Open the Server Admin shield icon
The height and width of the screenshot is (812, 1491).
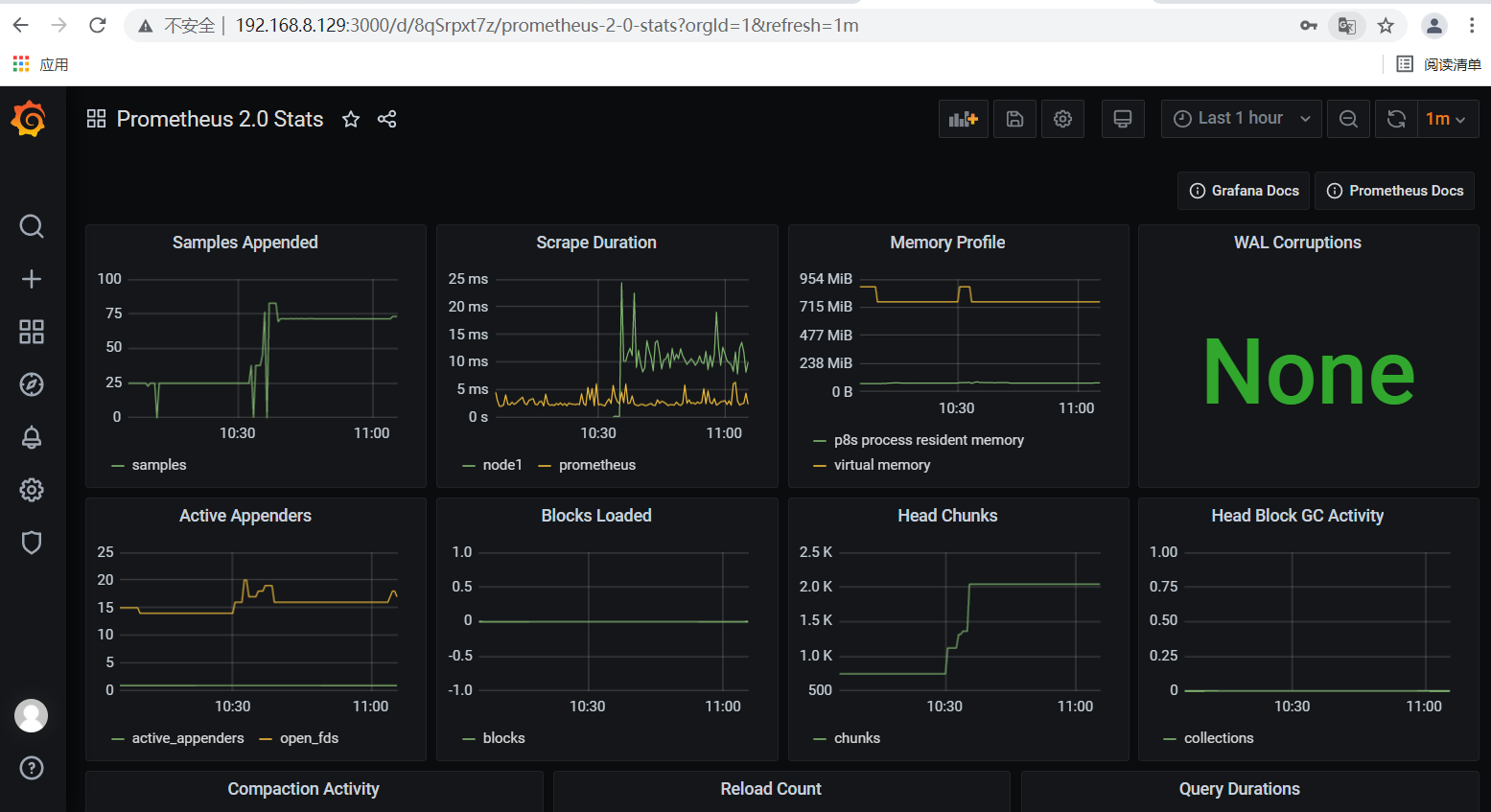(32, 543)
